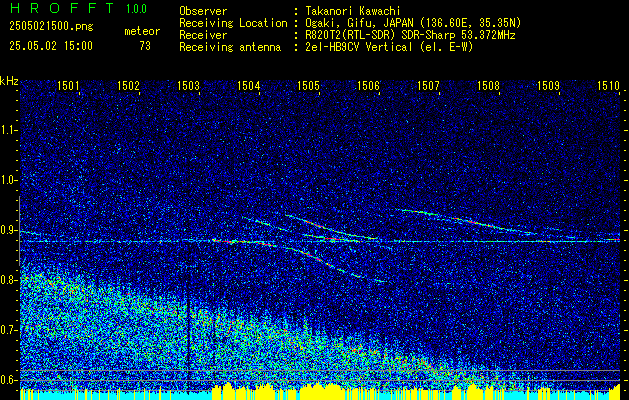
Task: Click the 'meteor' label
Action: point(142,31)
